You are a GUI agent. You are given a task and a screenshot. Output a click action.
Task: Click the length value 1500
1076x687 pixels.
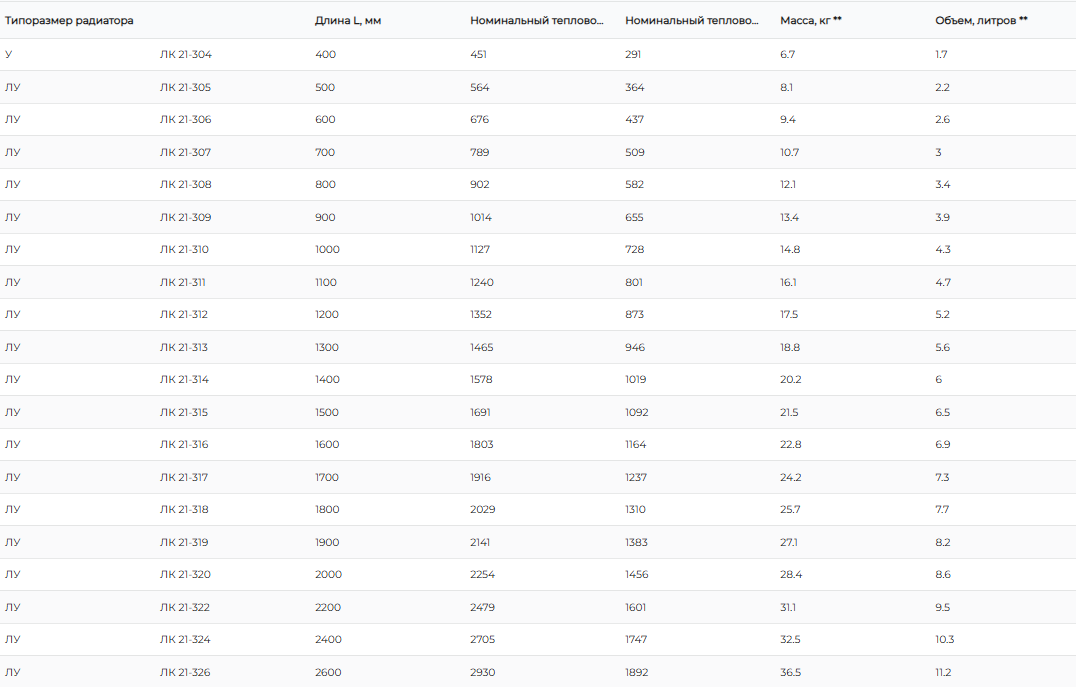pyautogui.click(x=327, y=412)
